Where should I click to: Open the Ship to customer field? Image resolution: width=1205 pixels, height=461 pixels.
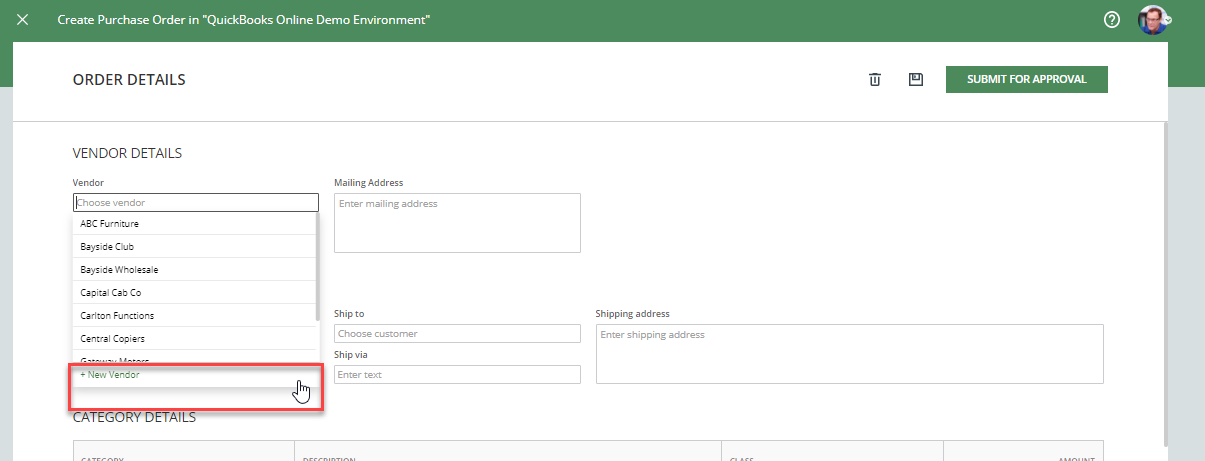pos(457,334)
